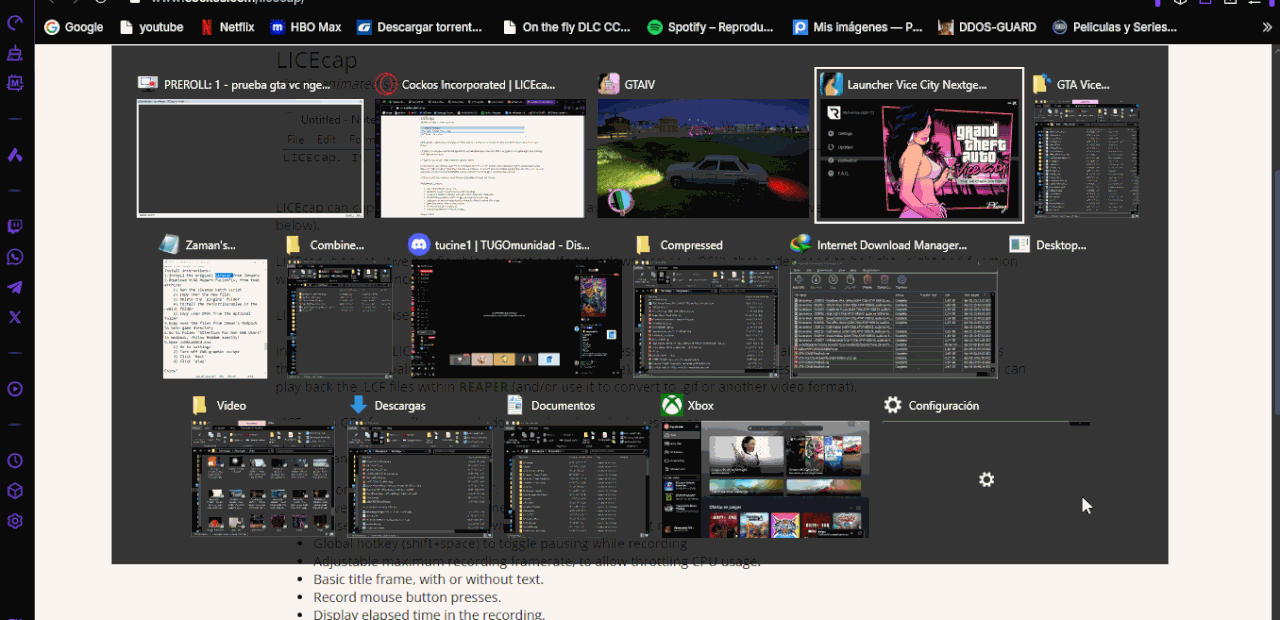Viewport: 1280px width, 620px height.
Task: Switch to Internet Download Manager window
Action: [893, 307]
